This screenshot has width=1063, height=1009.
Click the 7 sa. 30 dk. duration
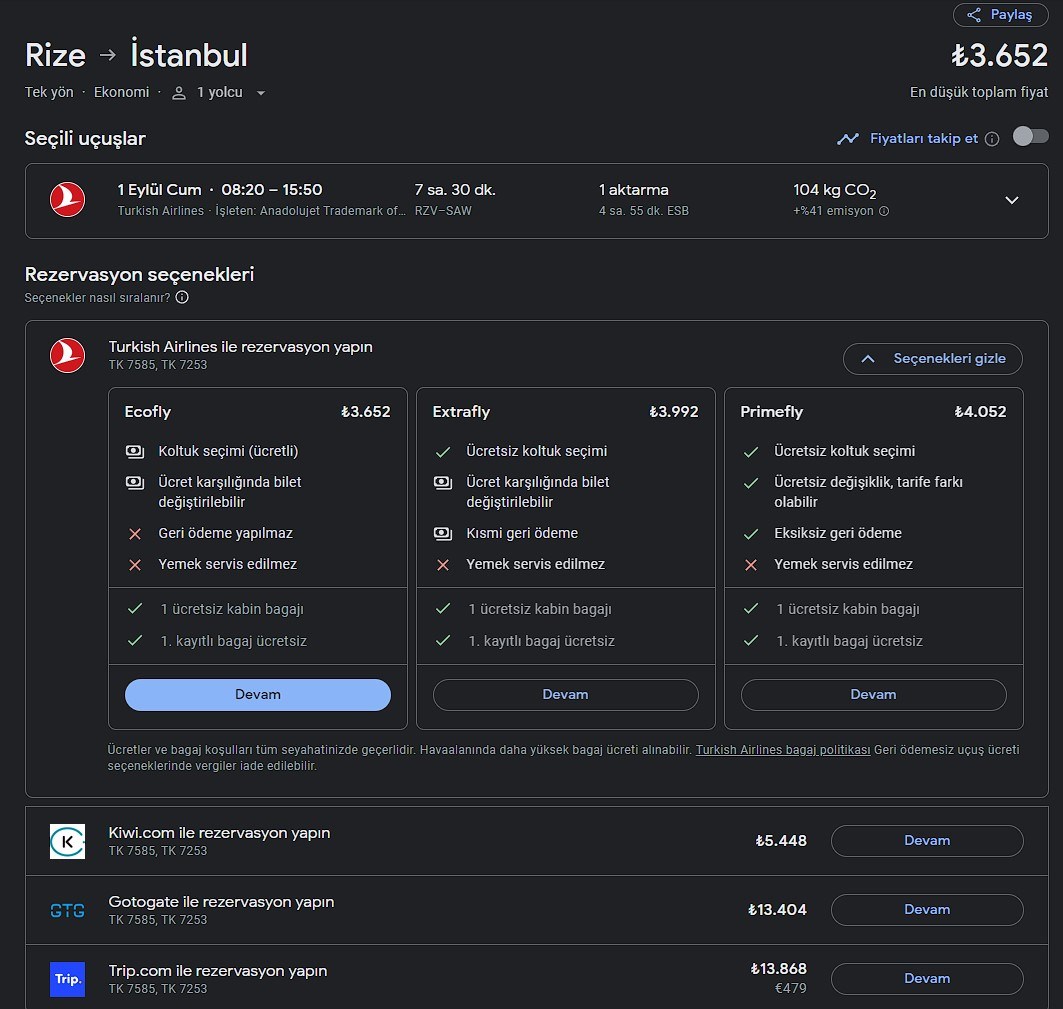(x=455, y=191)
